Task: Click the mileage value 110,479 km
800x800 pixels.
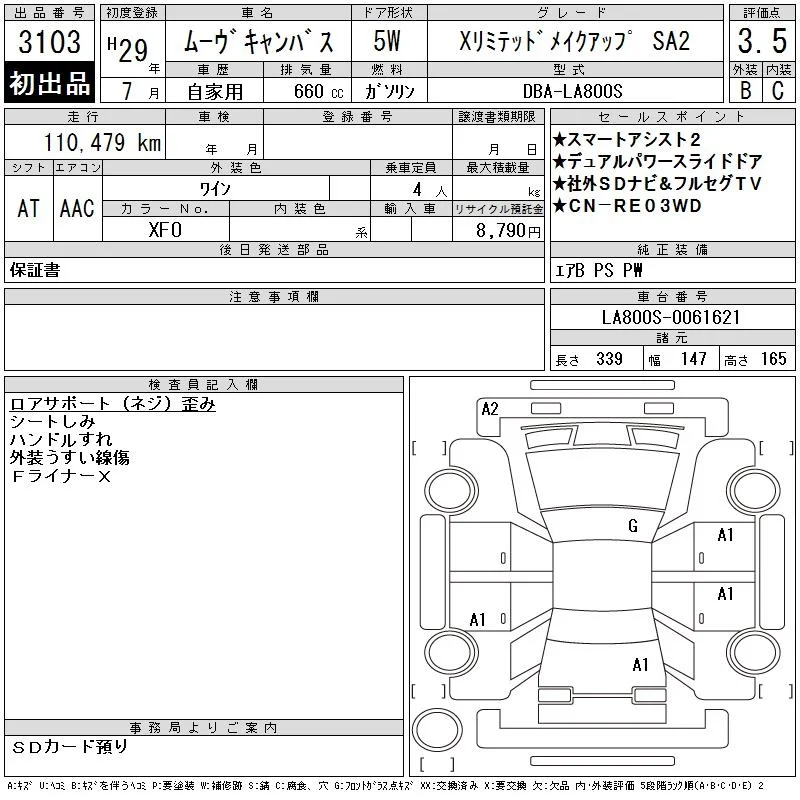Action: point(102,142)
